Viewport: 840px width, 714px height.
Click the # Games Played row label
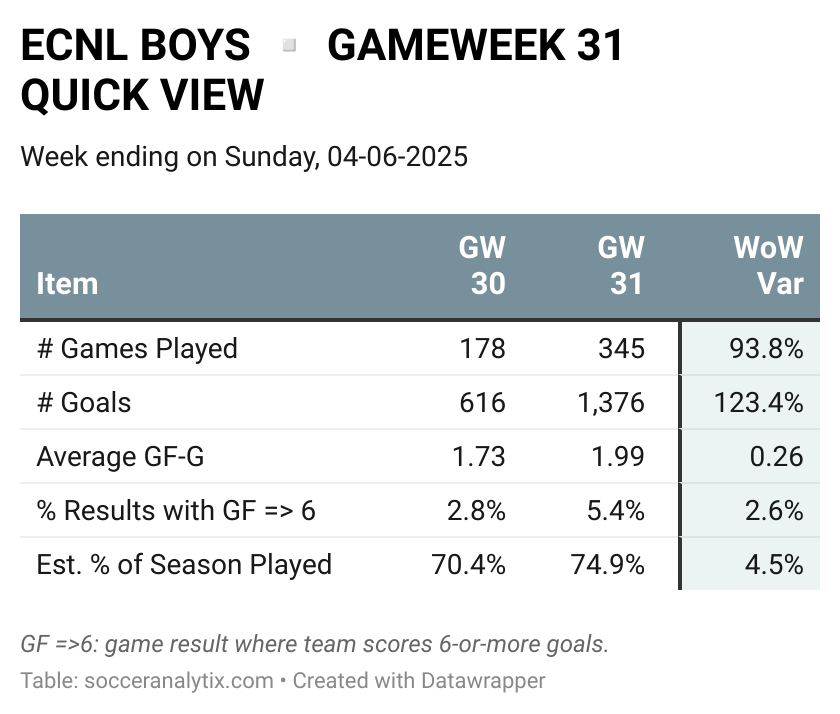pyautogui.click(x=137, y=349)
